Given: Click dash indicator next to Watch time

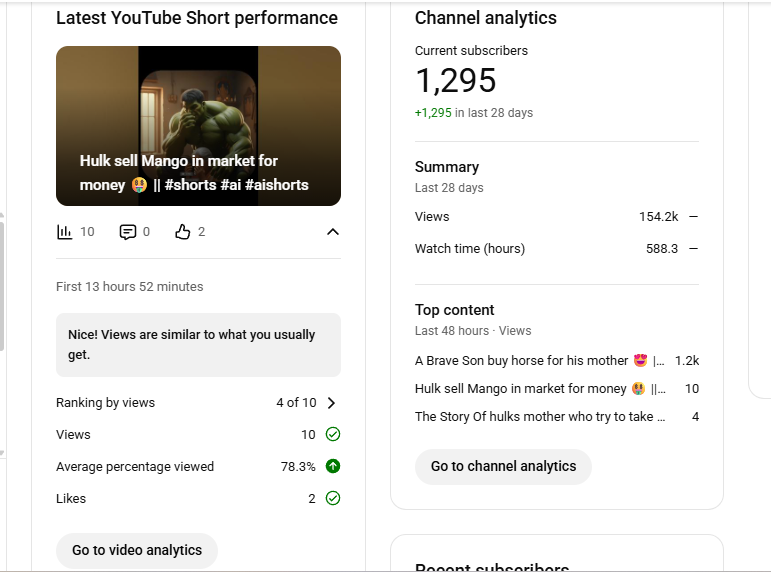Looking at the screenshot, I should [693, 249].
